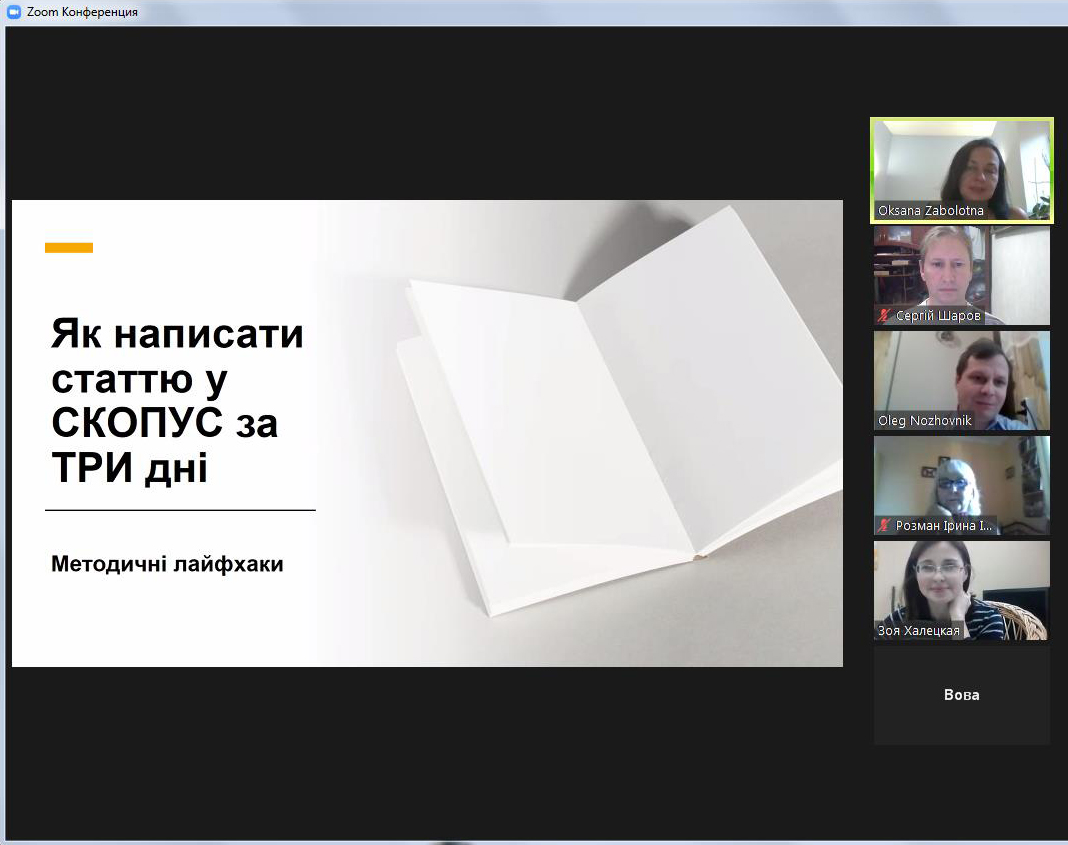Click muted microphone icon beside Розман Ірина
Viewport: 1068px width, 845px height.
(884, 525)
